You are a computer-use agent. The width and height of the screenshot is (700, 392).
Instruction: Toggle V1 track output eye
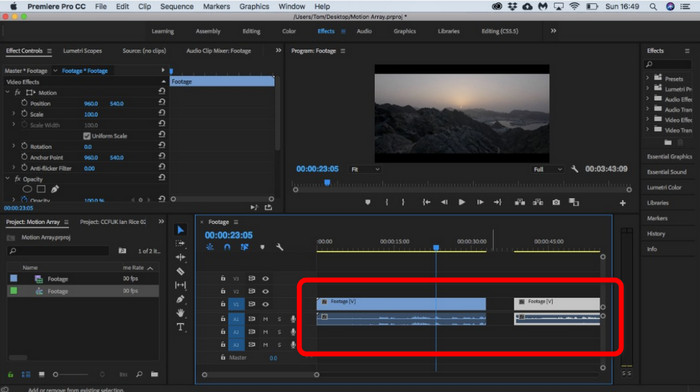266,304
